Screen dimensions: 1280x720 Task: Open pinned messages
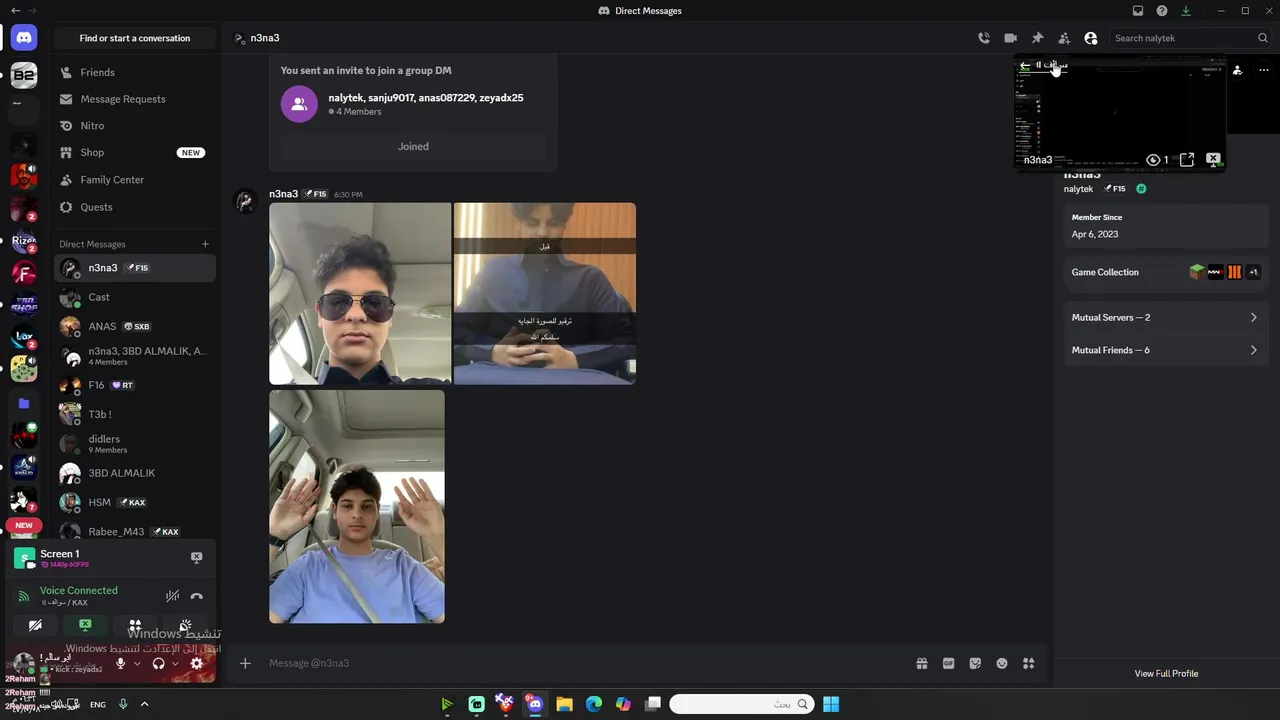pyautogui.click(x=1037, y=38)
